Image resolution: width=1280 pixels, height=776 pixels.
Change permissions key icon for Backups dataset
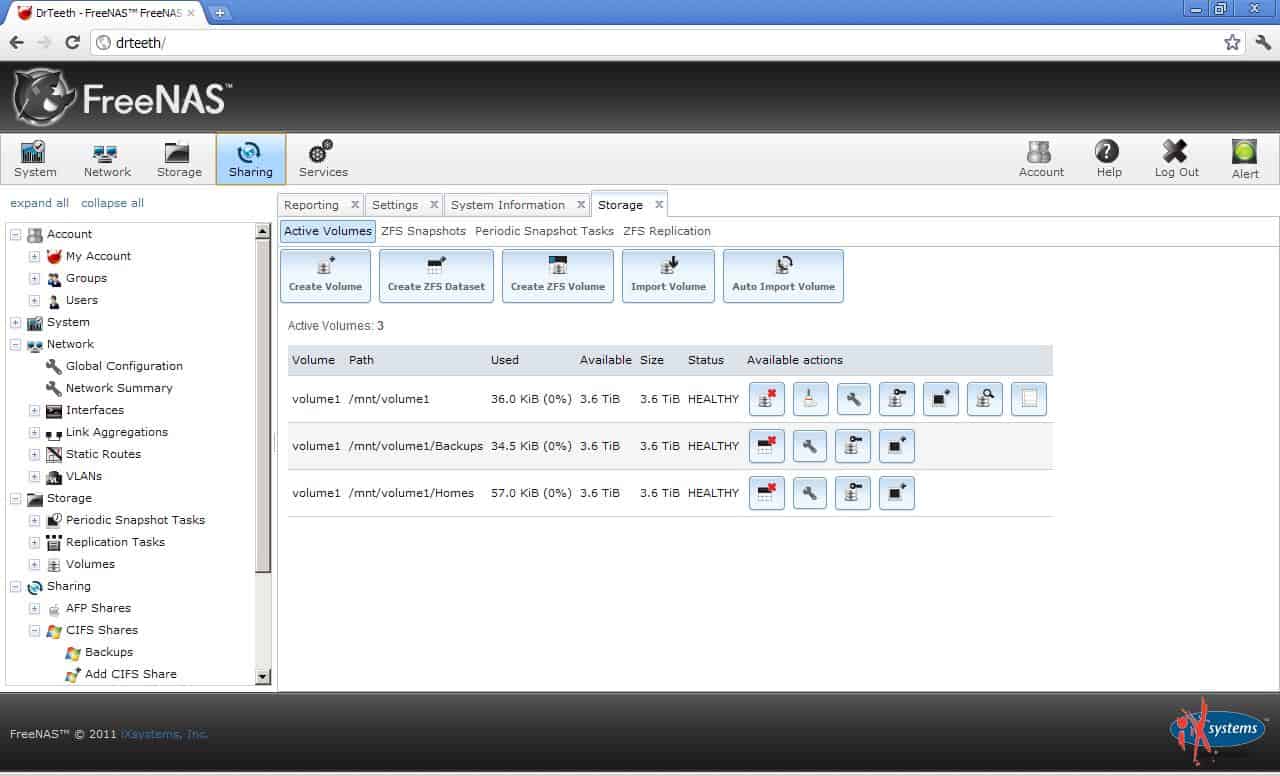(853, 446)
